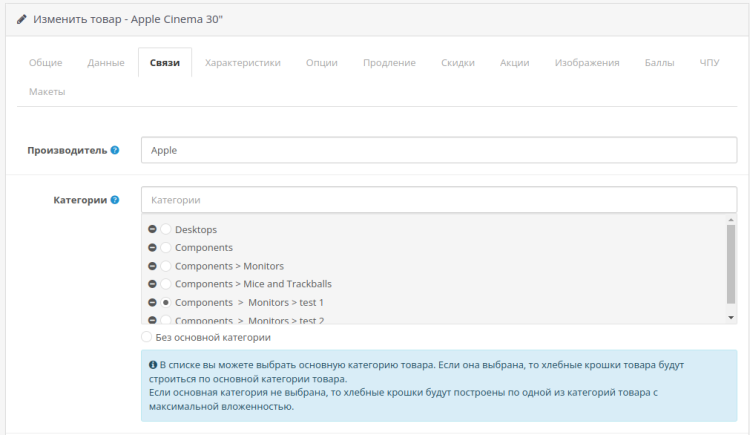Switch to the Характеристики tab
The height and width of the screenshot is (435, 750).
242,63
